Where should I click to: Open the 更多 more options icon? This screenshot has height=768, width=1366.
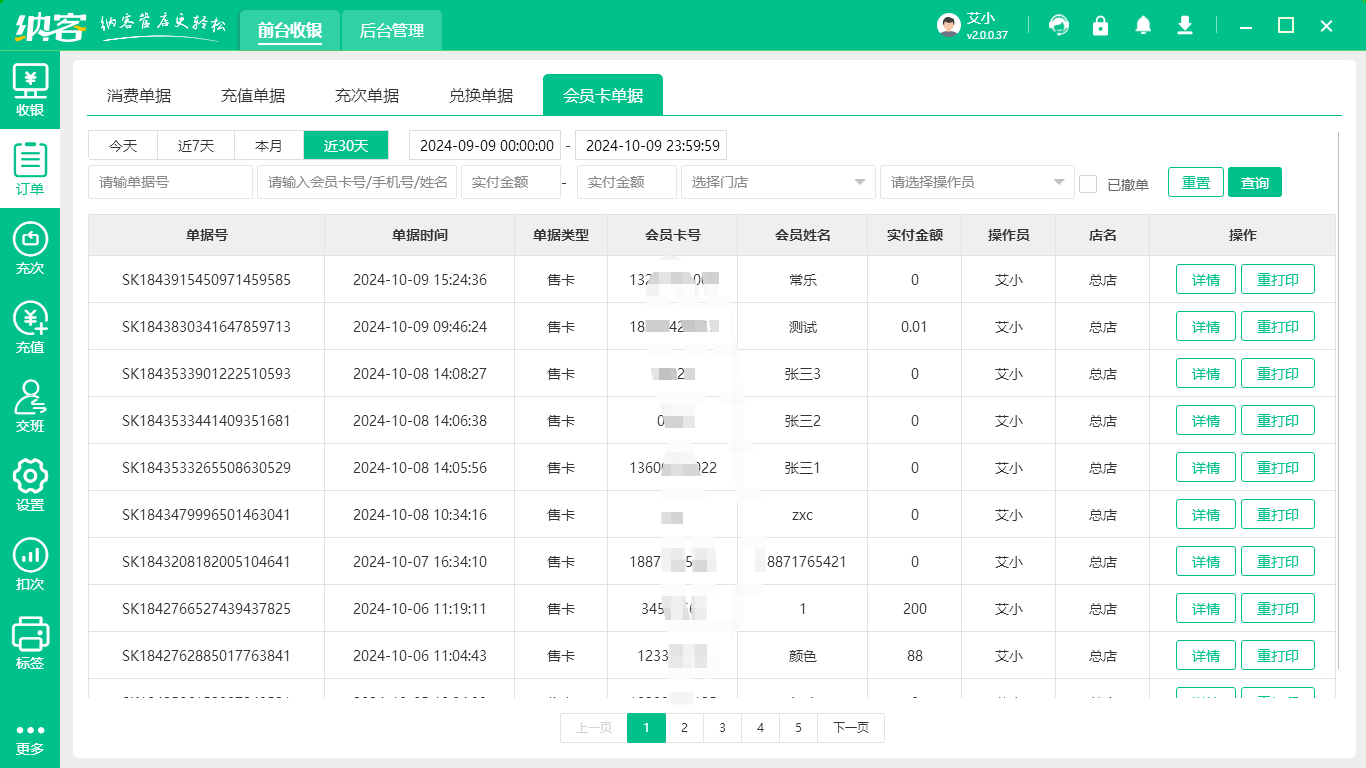(x=30, y=739)
